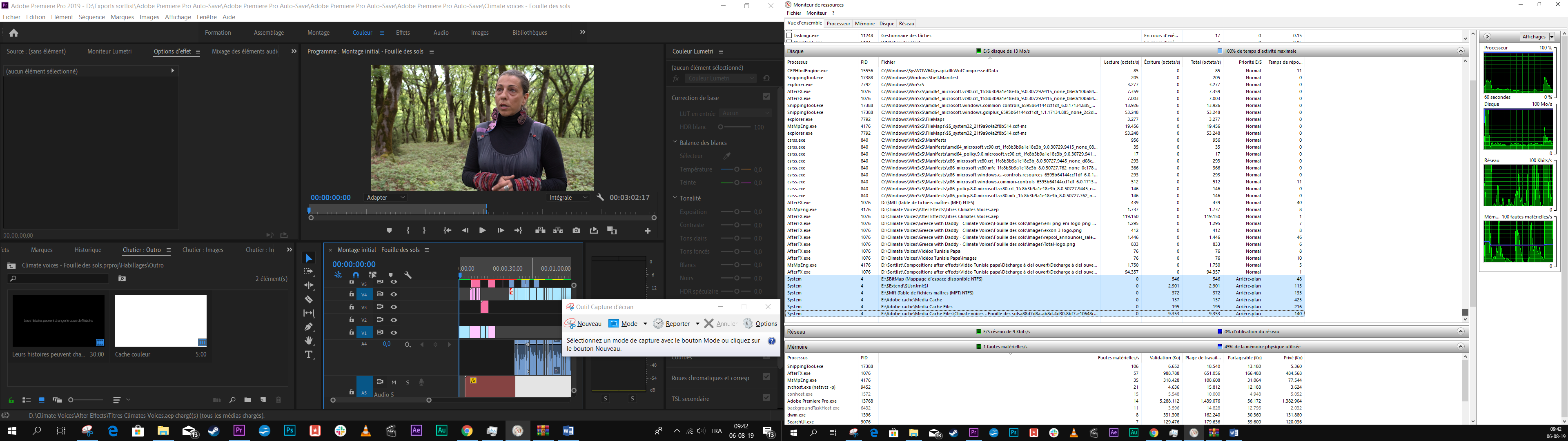Screen dimensions: 1568x441
Task: Open the Mémoire tab in Resource Monitor
Action: (x=865, y=24)
